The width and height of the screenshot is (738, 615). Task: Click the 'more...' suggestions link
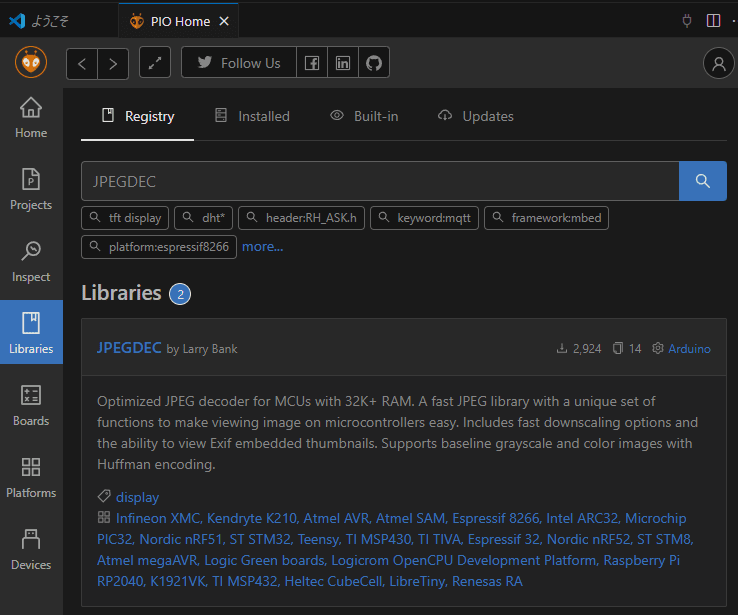pyautogui.click(x=262, y=247)
